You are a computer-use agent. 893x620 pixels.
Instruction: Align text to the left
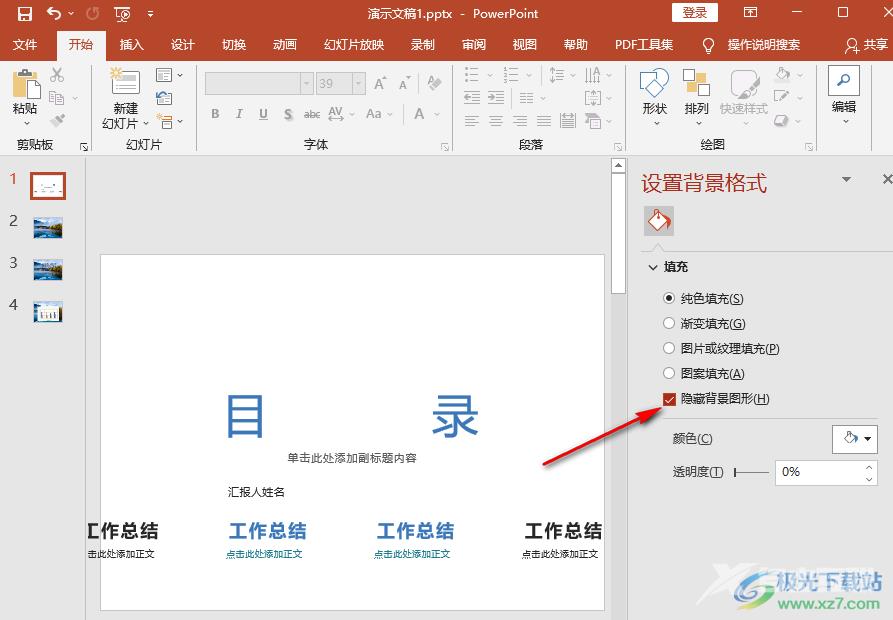point(472,121)
